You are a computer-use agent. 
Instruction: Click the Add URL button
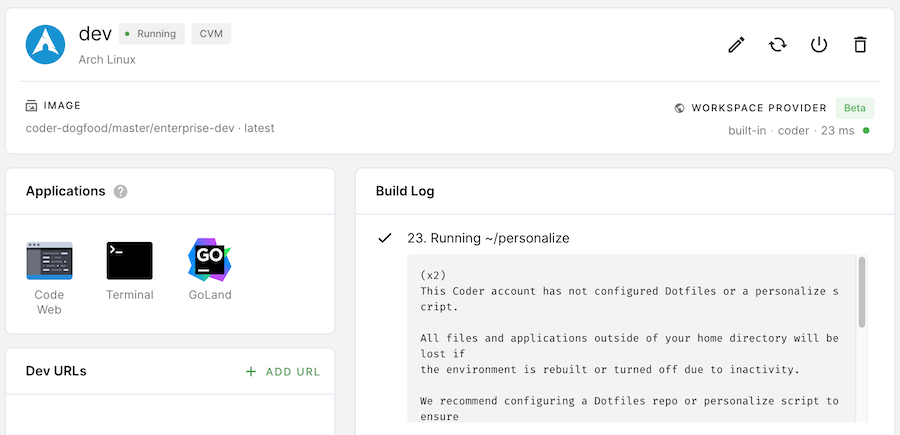[283, 372]
